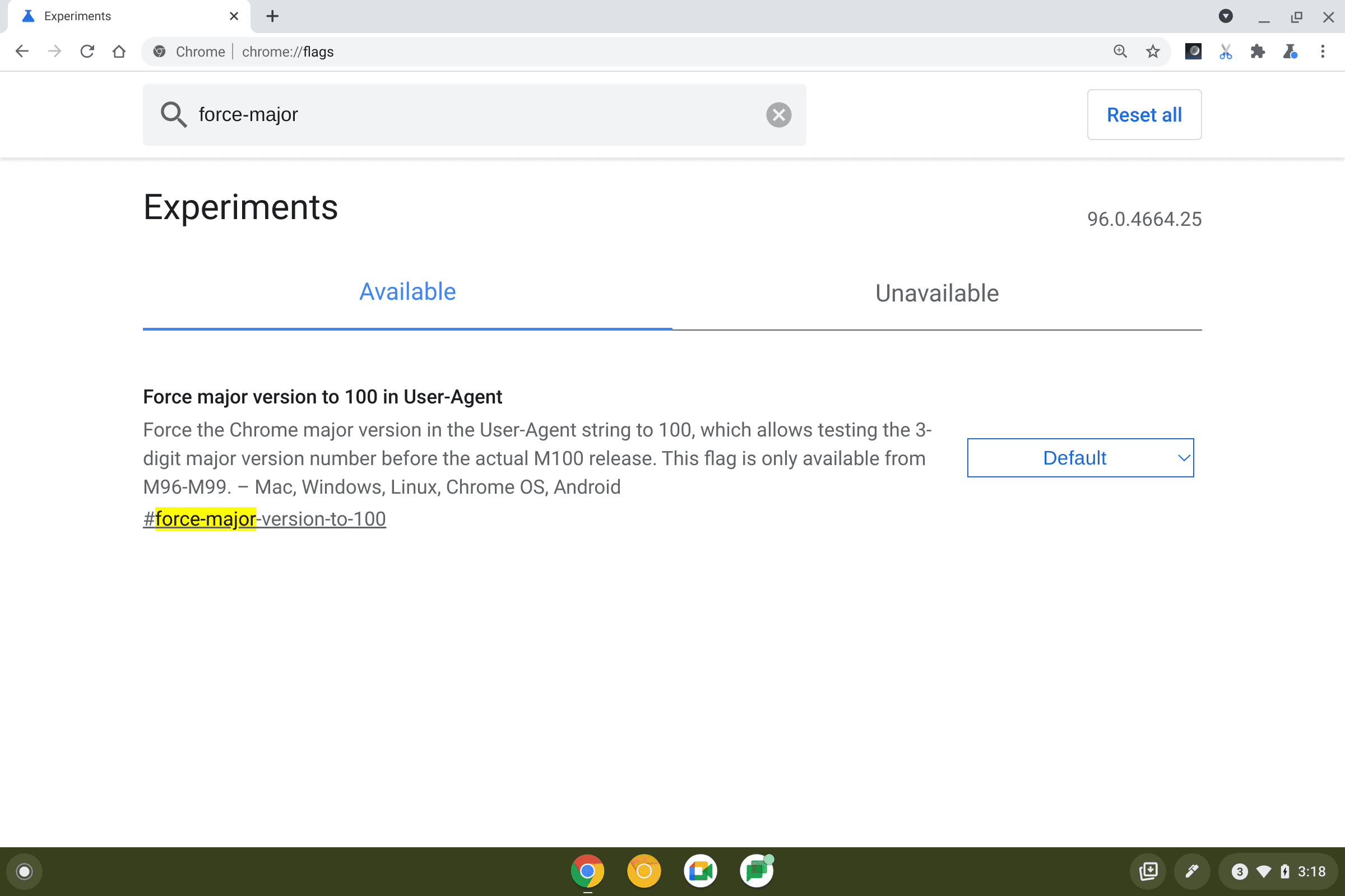The height and width of the screenshot is (896, 1345).
Task: Click the clear search input X button
Action: click(779, 114)
